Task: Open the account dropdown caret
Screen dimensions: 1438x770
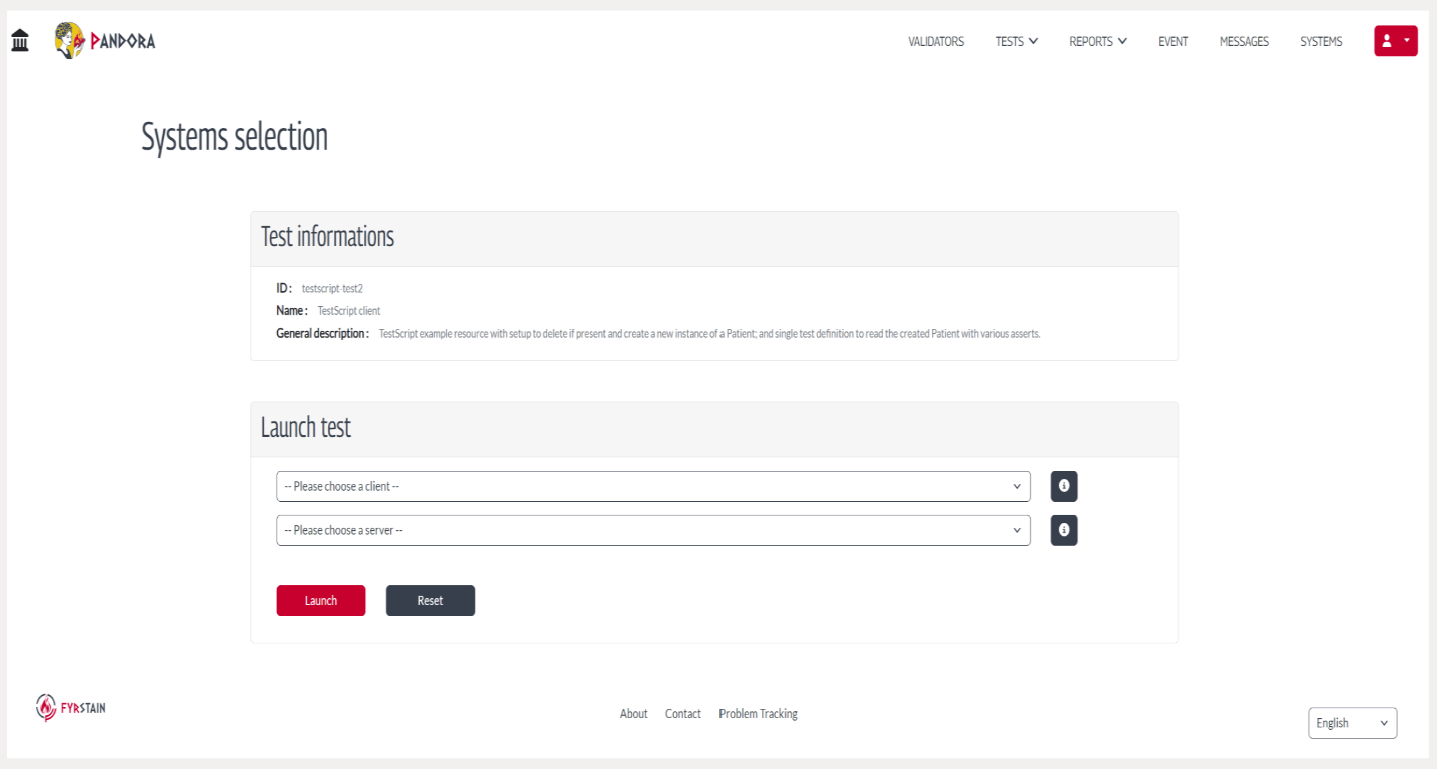Action: point(1405,41)
